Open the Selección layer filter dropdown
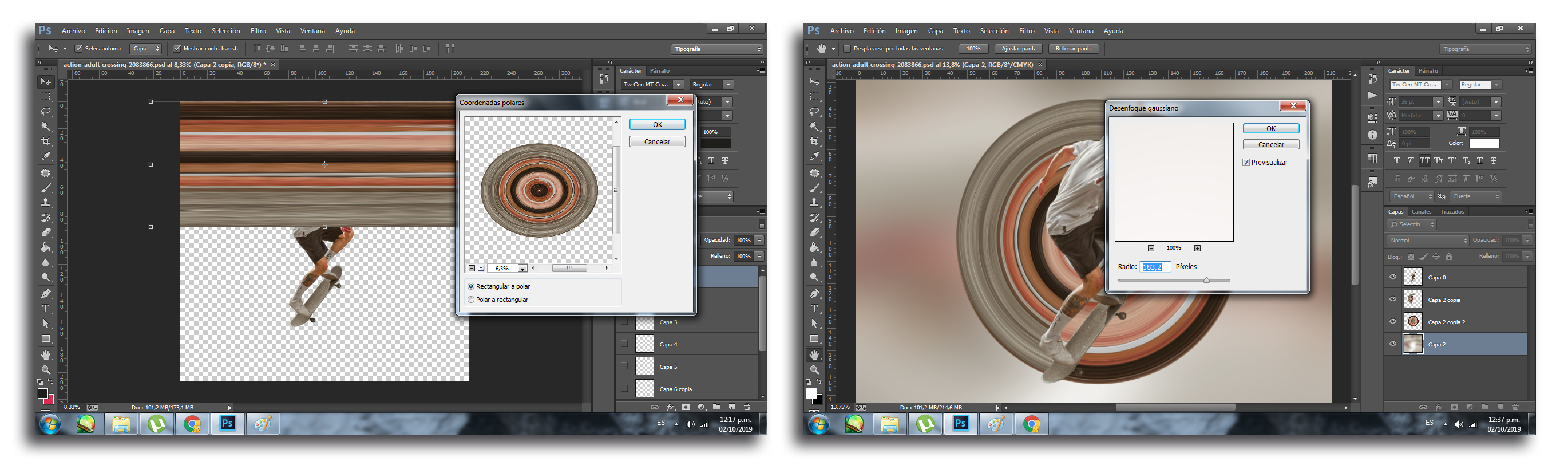Screen dimensions: 1568x465 pyautogui.click(x=1412, y=224)
